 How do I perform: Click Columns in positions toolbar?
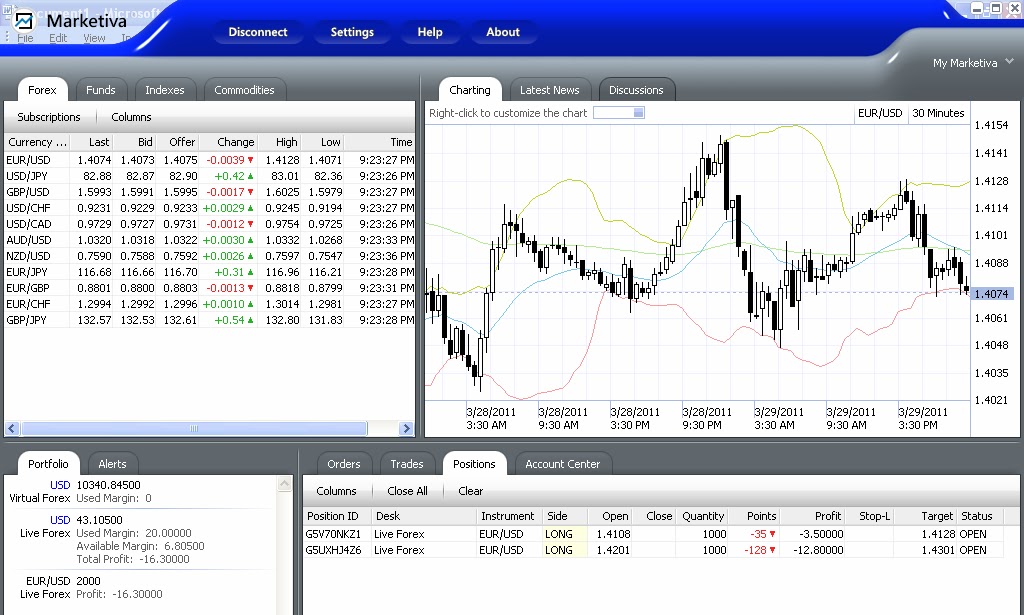336,491
